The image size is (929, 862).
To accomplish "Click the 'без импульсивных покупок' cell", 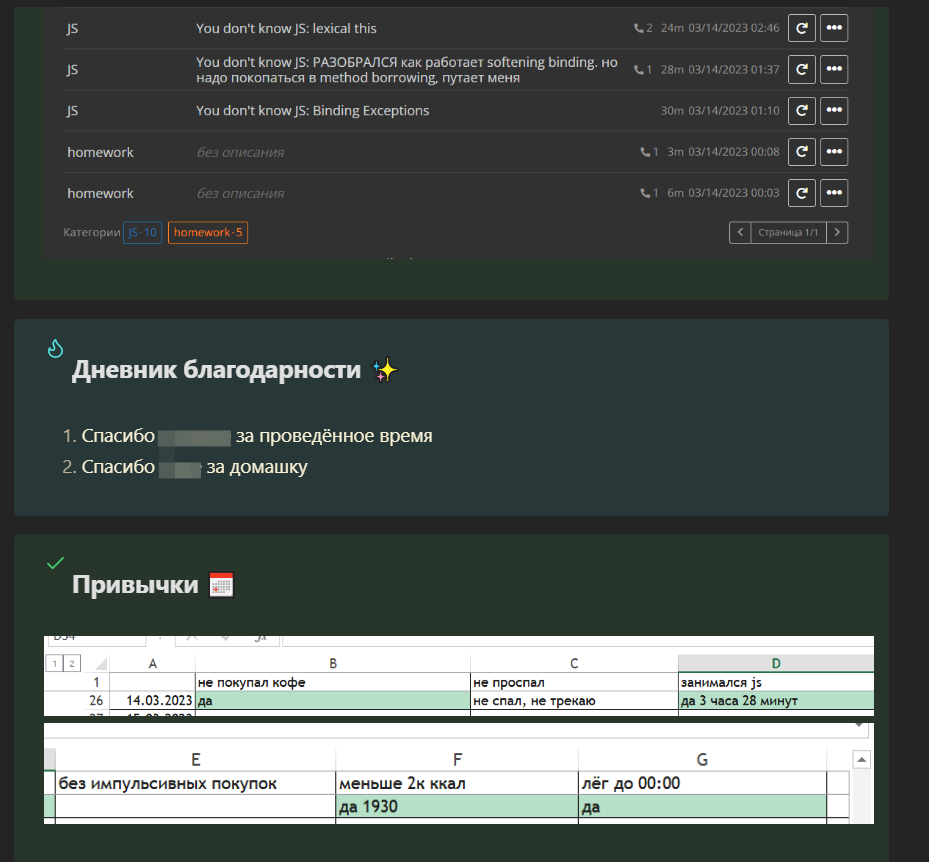I will coord(196,783).
